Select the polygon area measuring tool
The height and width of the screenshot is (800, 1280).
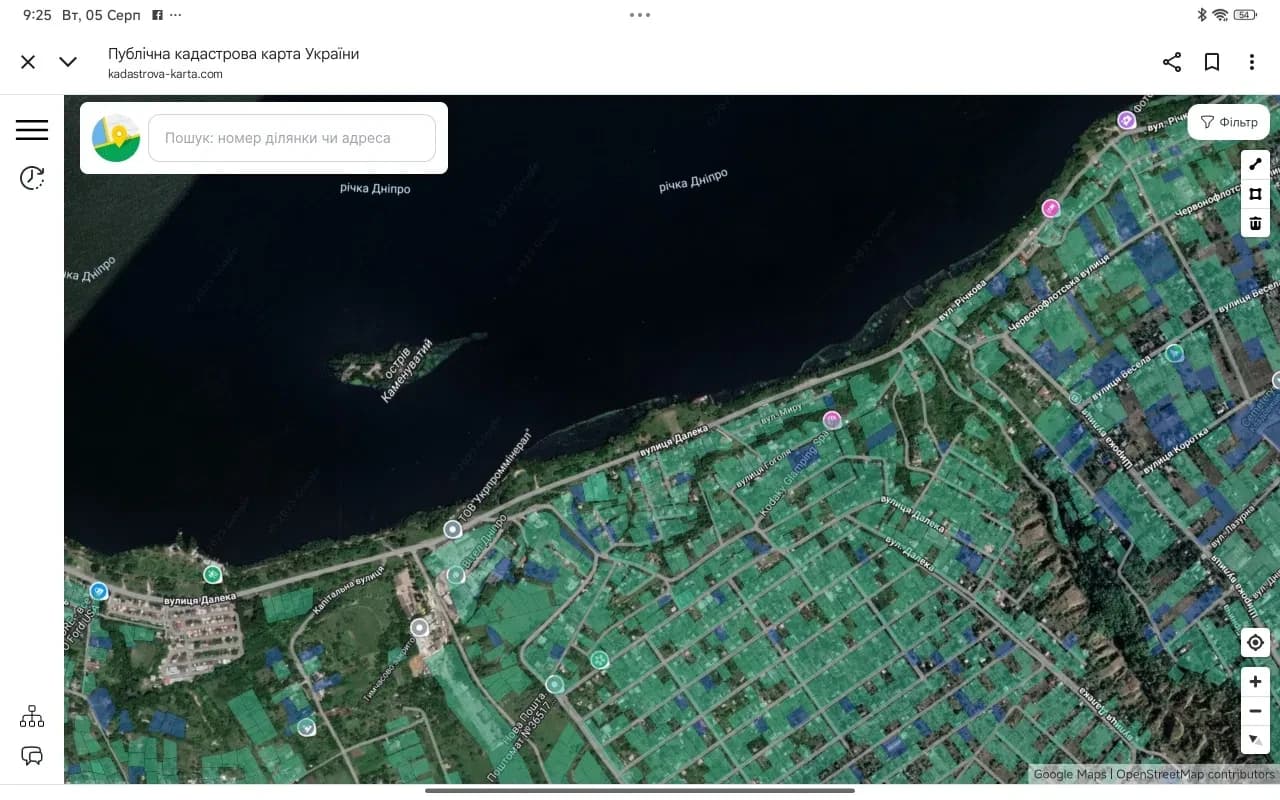(1255, 194)
